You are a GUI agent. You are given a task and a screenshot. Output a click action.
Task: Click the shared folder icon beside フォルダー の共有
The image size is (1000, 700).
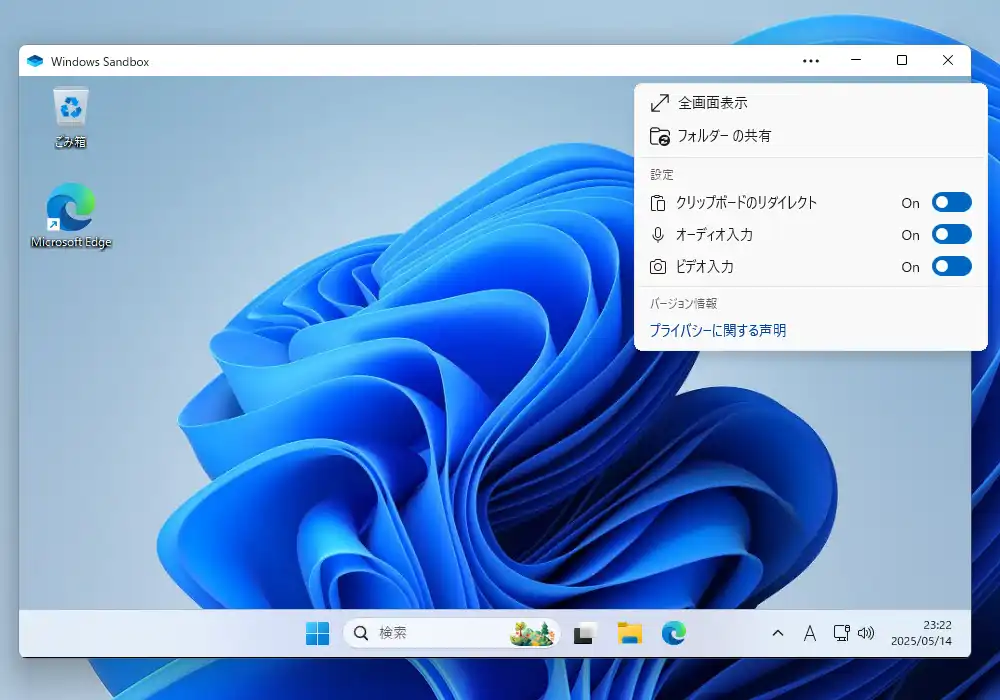click(659, 136)
